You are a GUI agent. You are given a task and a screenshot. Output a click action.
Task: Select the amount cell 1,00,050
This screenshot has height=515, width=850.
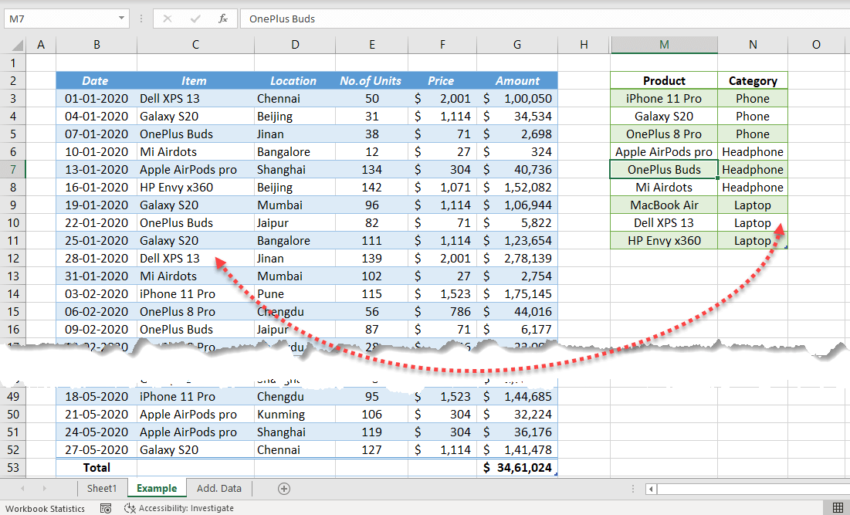coord(517,99)
